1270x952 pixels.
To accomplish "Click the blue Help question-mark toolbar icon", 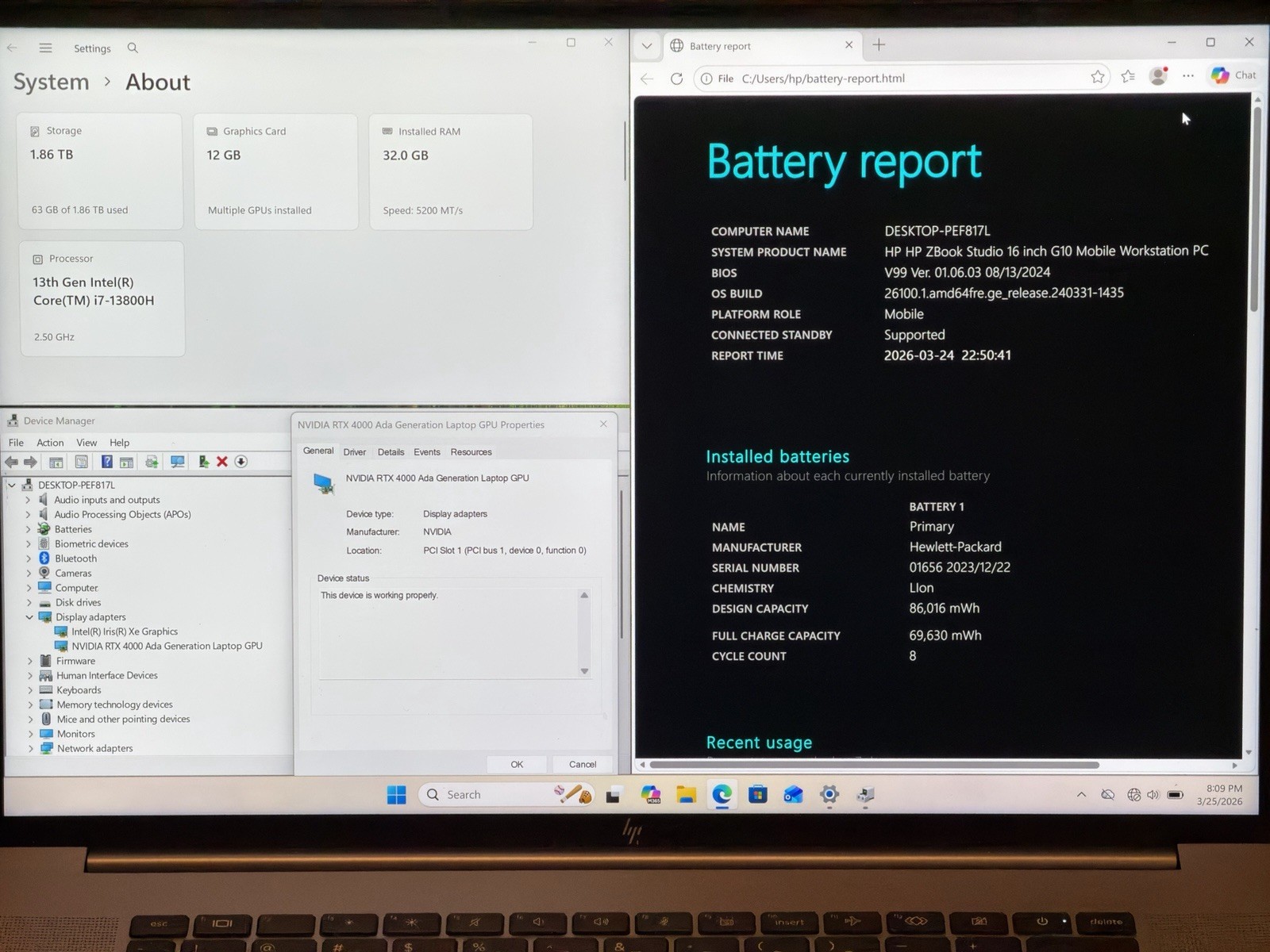I will 106,462.
